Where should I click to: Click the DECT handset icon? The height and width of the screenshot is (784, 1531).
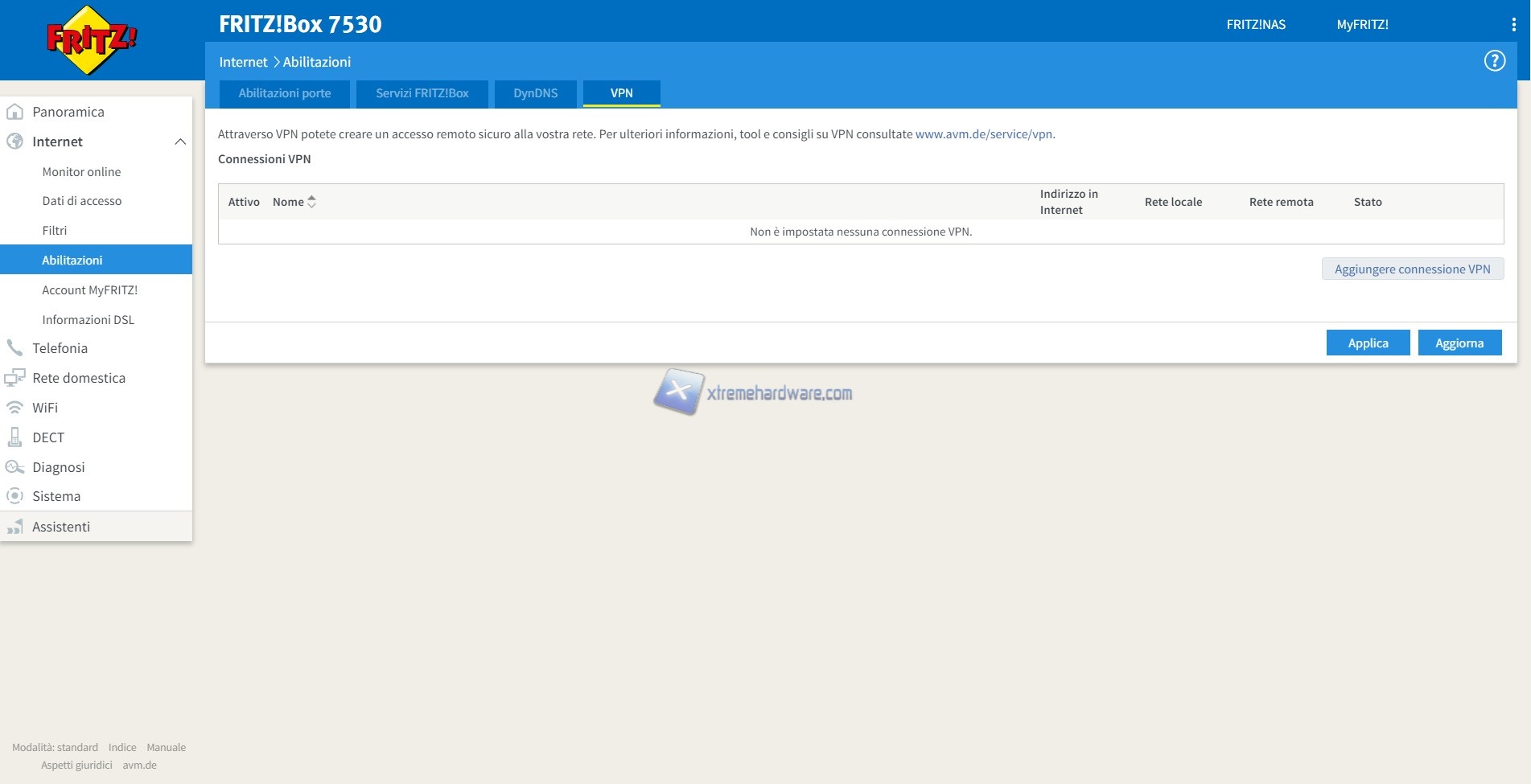point(14,437)
